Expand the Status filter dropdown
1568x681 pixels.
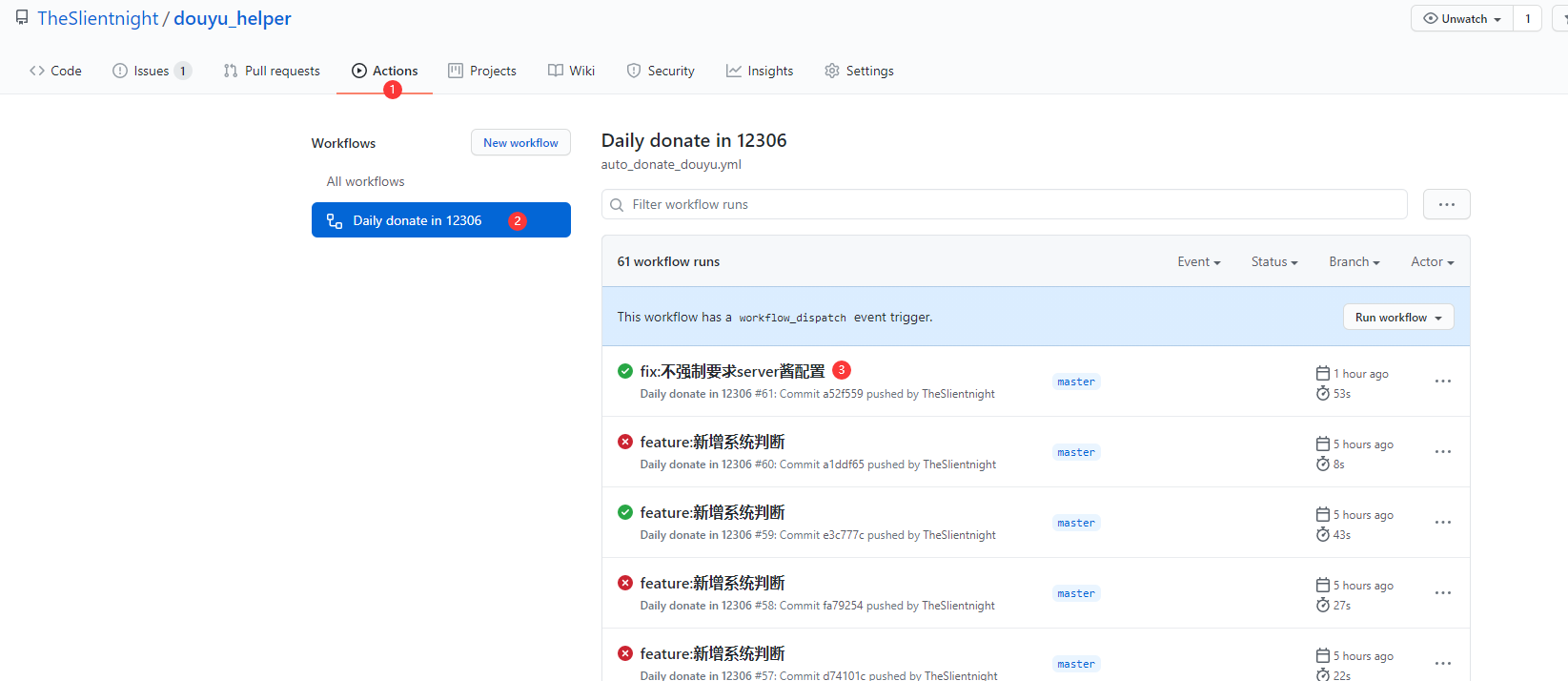1274,261
